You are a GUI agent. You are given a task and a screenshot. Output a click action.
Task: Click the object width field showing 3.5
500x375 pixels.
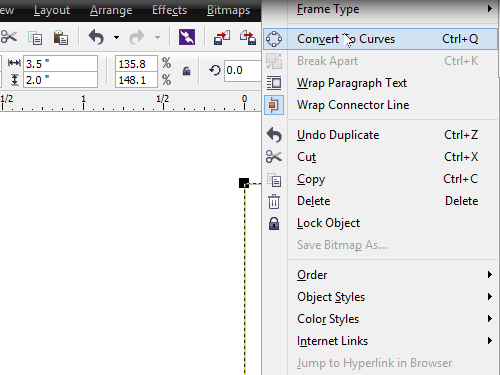click(60, 64)
